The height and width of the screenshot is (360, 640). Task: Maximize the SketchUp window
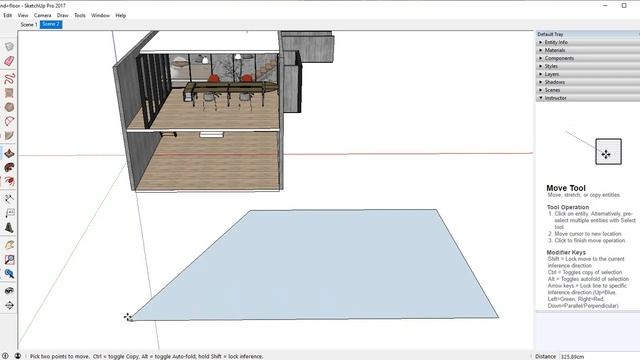pos(624,5)
